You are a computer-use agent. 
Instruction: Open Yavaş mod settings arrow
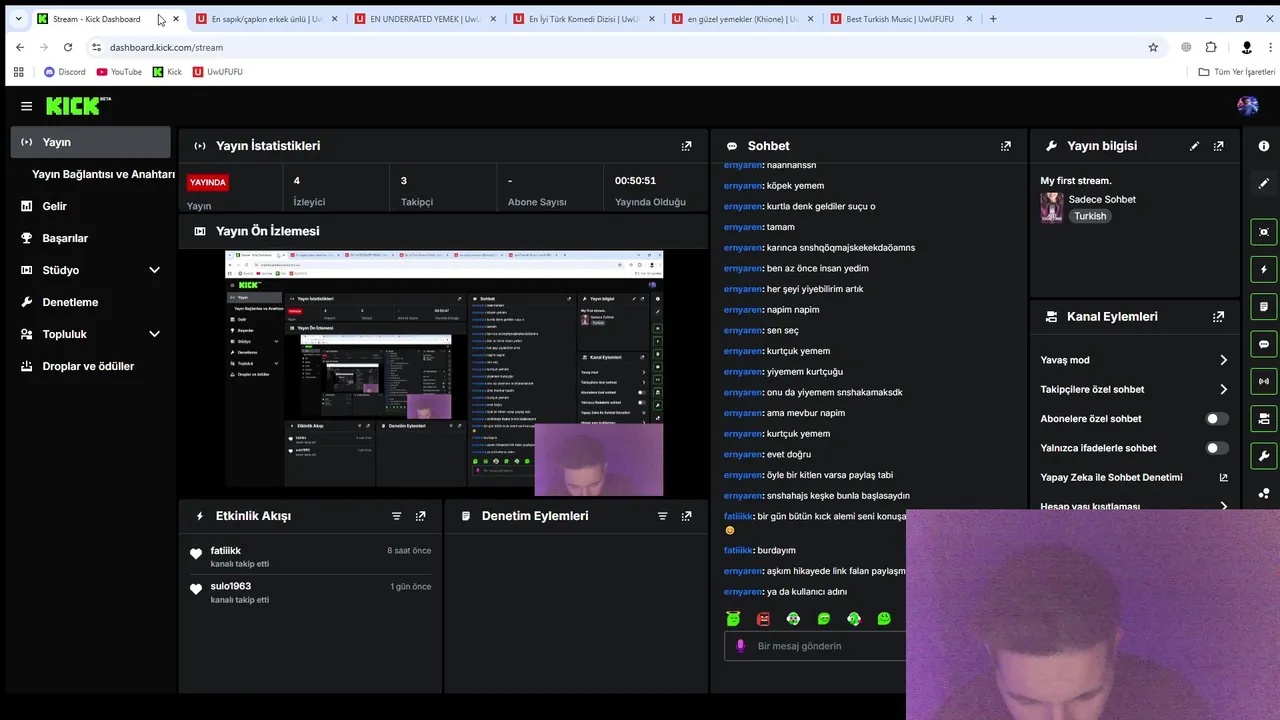1223,360
